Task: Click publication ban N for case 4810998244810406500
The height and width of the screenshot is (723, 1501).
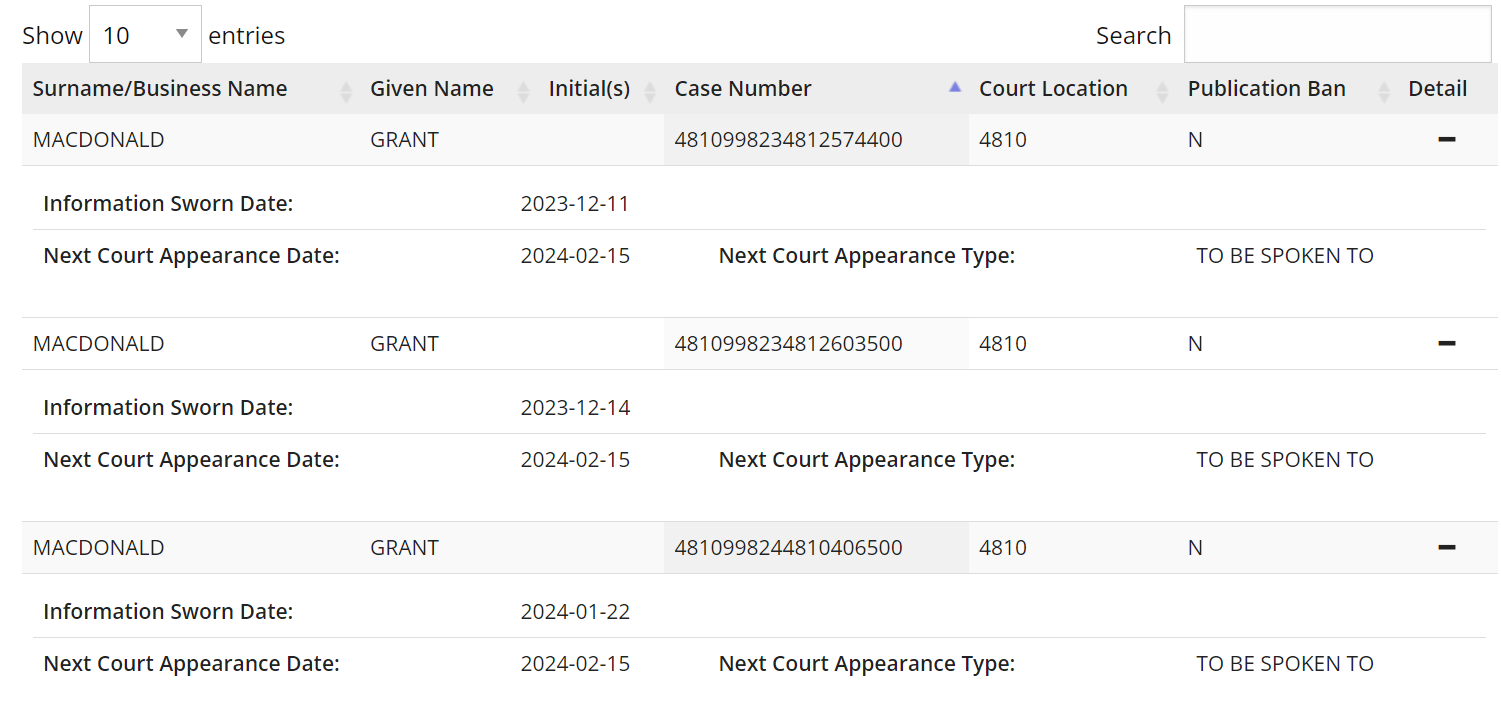Action: pyautogui.click(x=1195, y=548)
